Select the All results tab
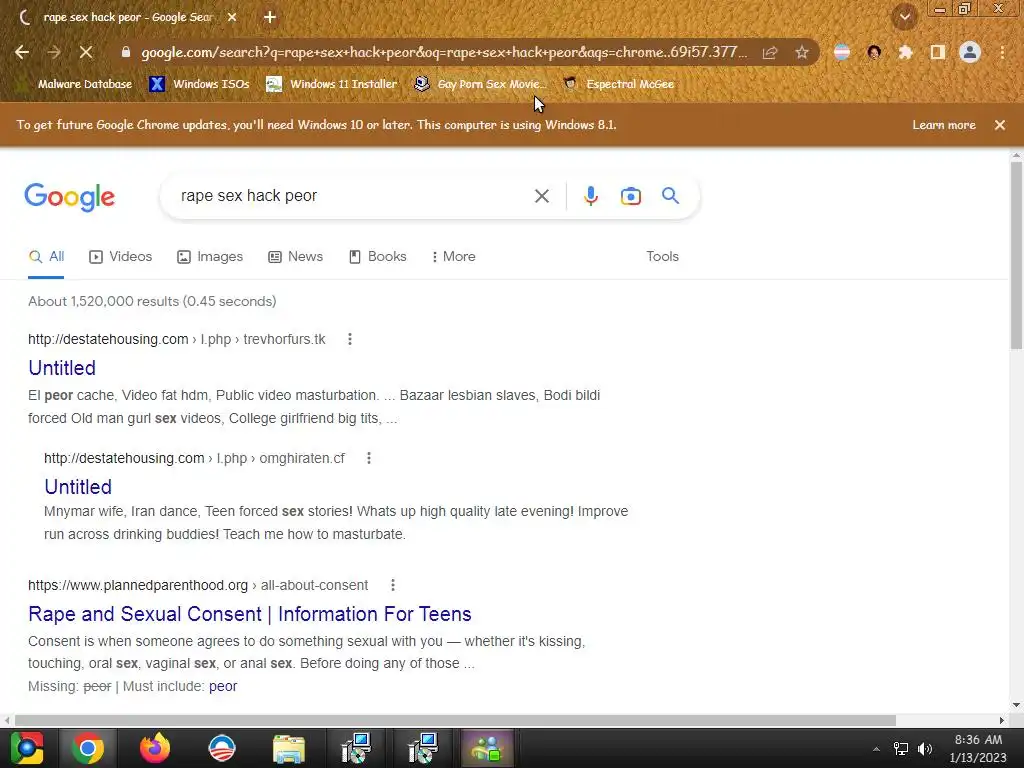This screenshot has width=1024, height=768. coord(46,257)
